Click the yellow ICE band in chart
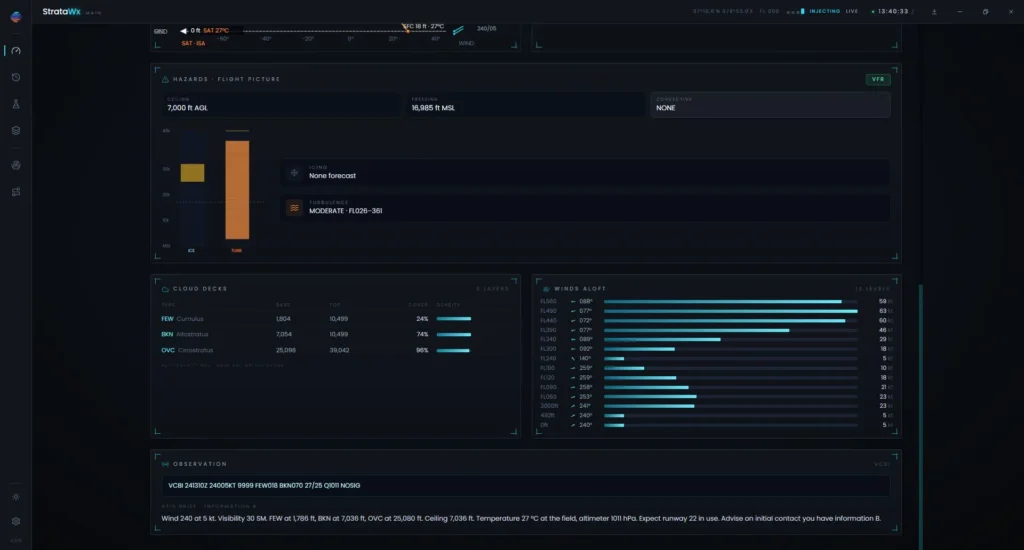 tap(192, 172)
